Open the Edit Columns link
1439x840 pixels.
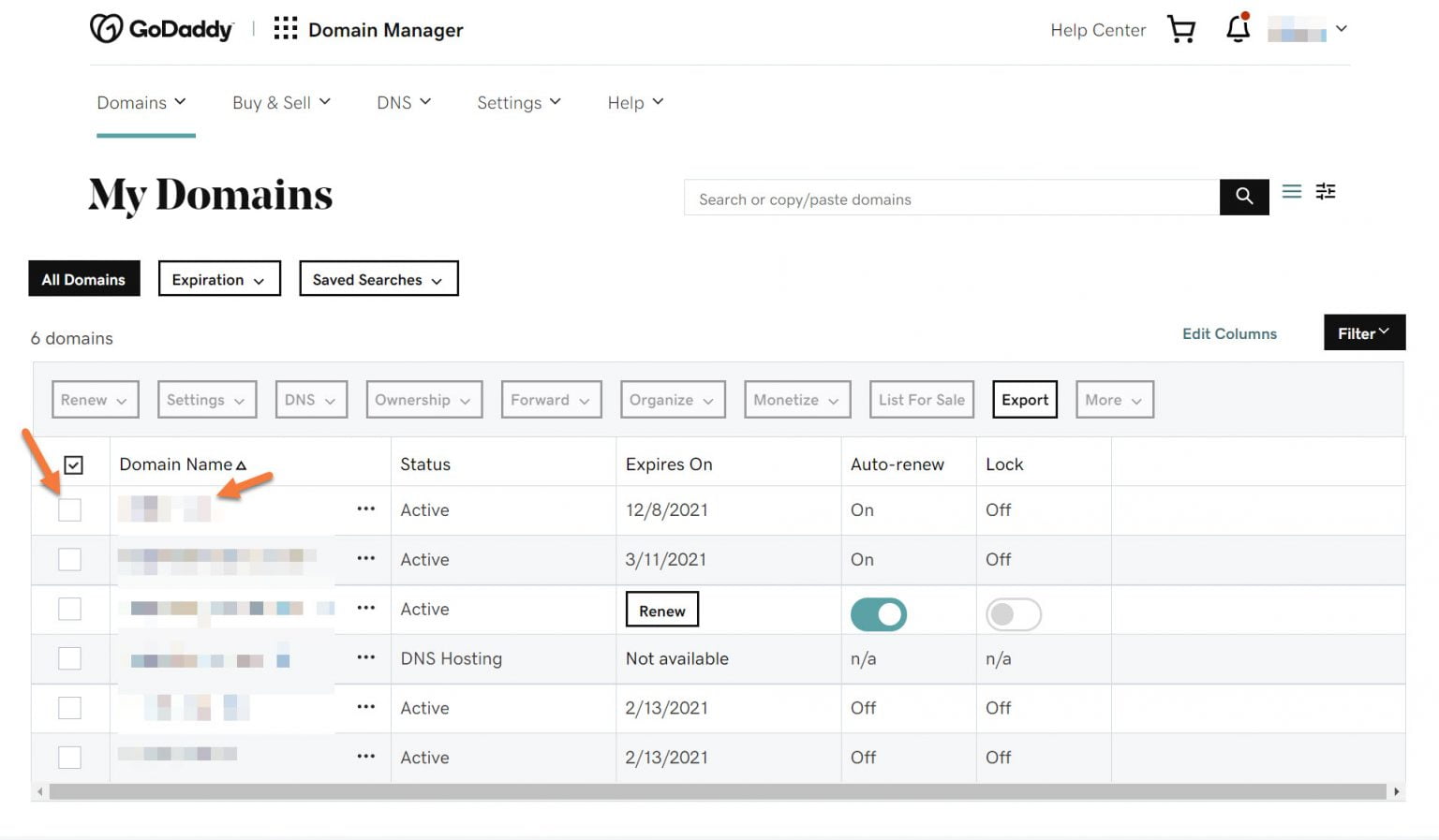click(1229, 333)
